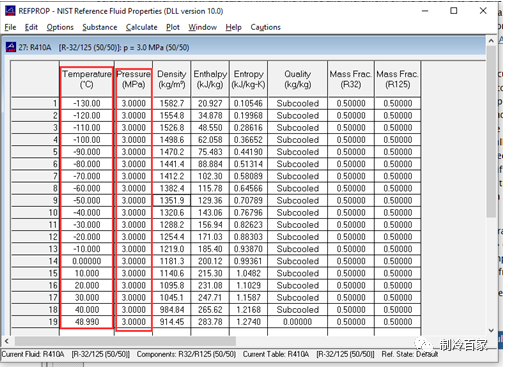Screen dimensions: 508x371
Task: Click temperature cell 0.00000
Action: pyautogui.click(x=87, y=261)
